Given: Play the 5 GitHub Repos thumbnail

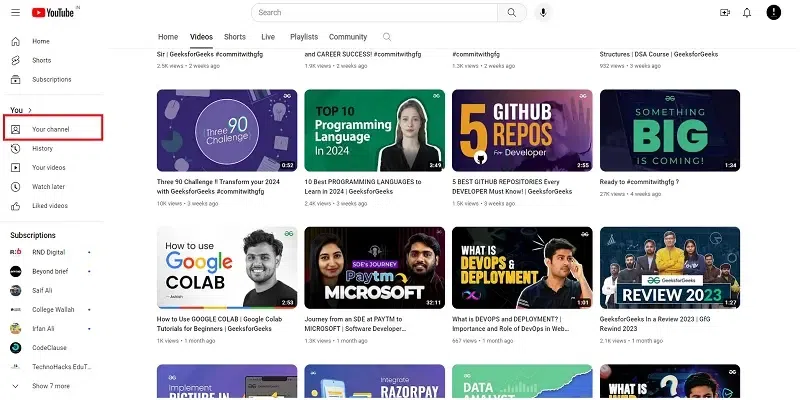Looking at the screenshot, I should [522, 131].
